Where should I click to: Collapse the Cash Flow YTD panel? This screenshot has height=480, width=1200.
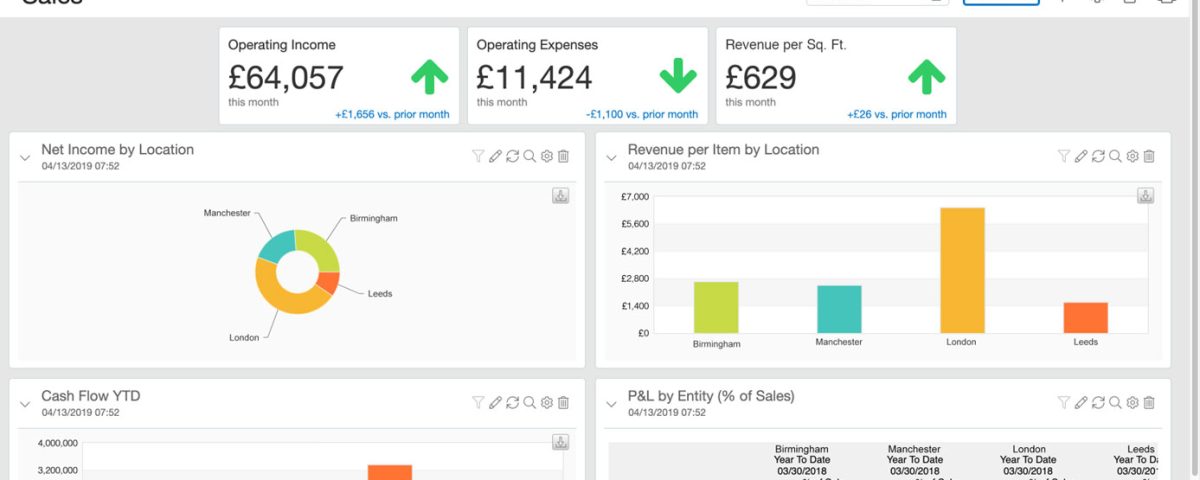(25, 404)
